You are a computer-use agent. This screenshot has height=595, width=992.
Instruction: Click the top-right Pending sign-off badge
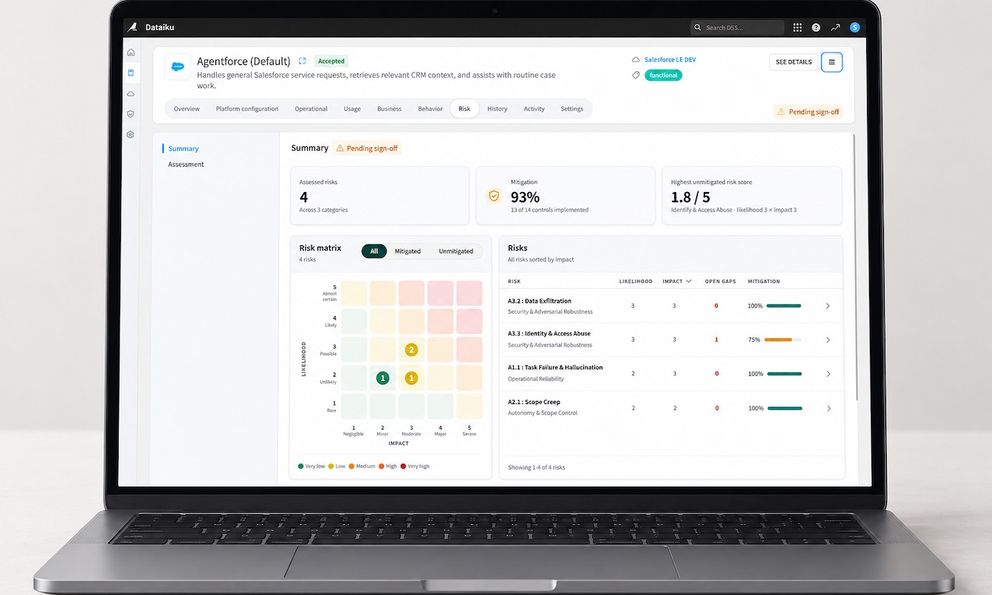(808, 112)
